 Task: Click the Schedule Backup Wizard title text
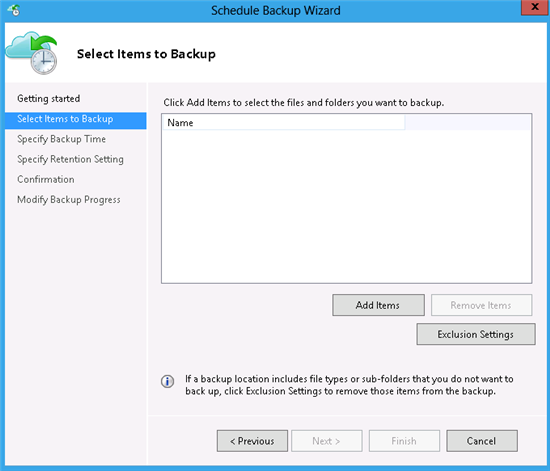click(x=276, y=11)
